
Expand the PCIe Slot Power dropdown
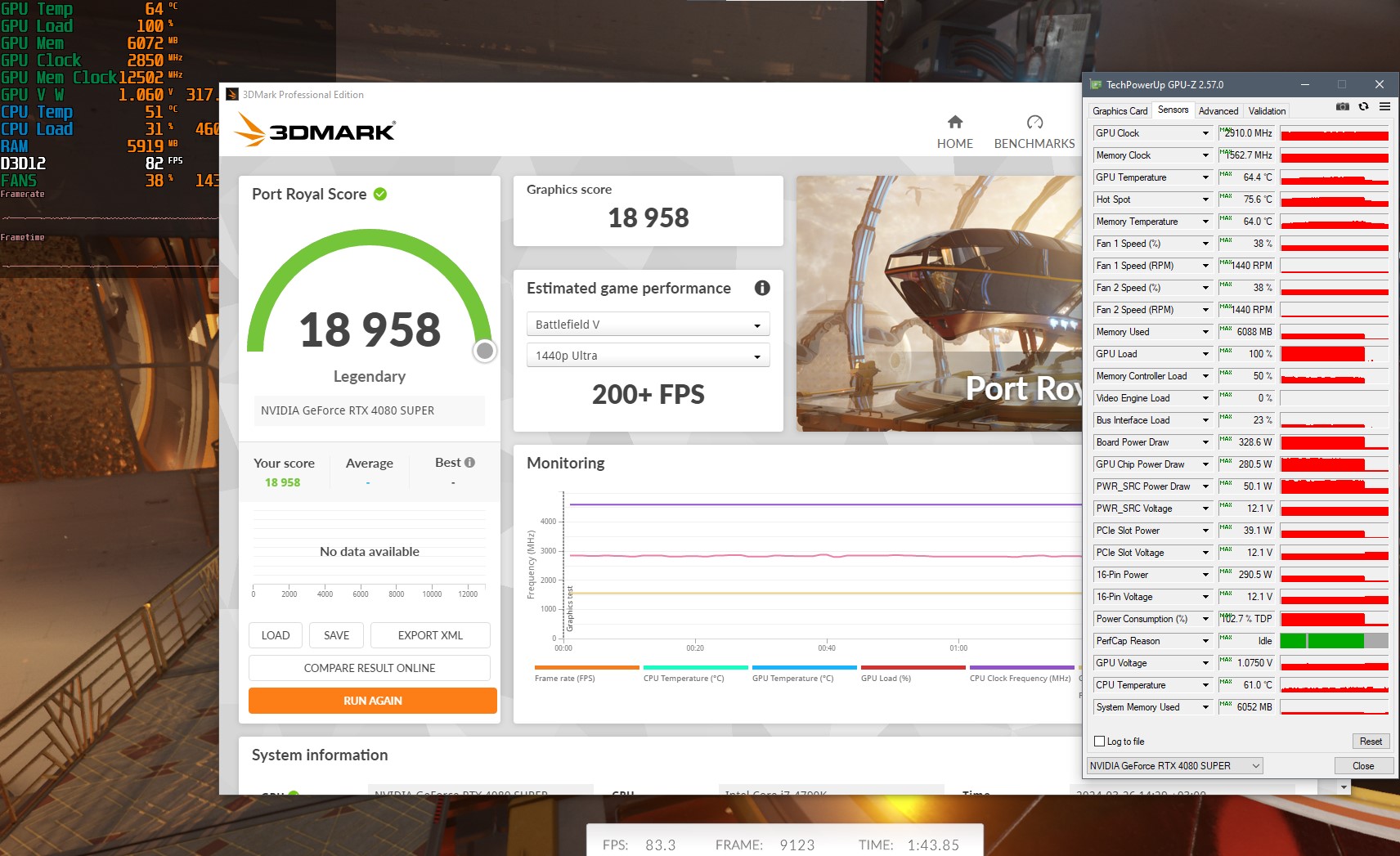(x=1205, y=531)
